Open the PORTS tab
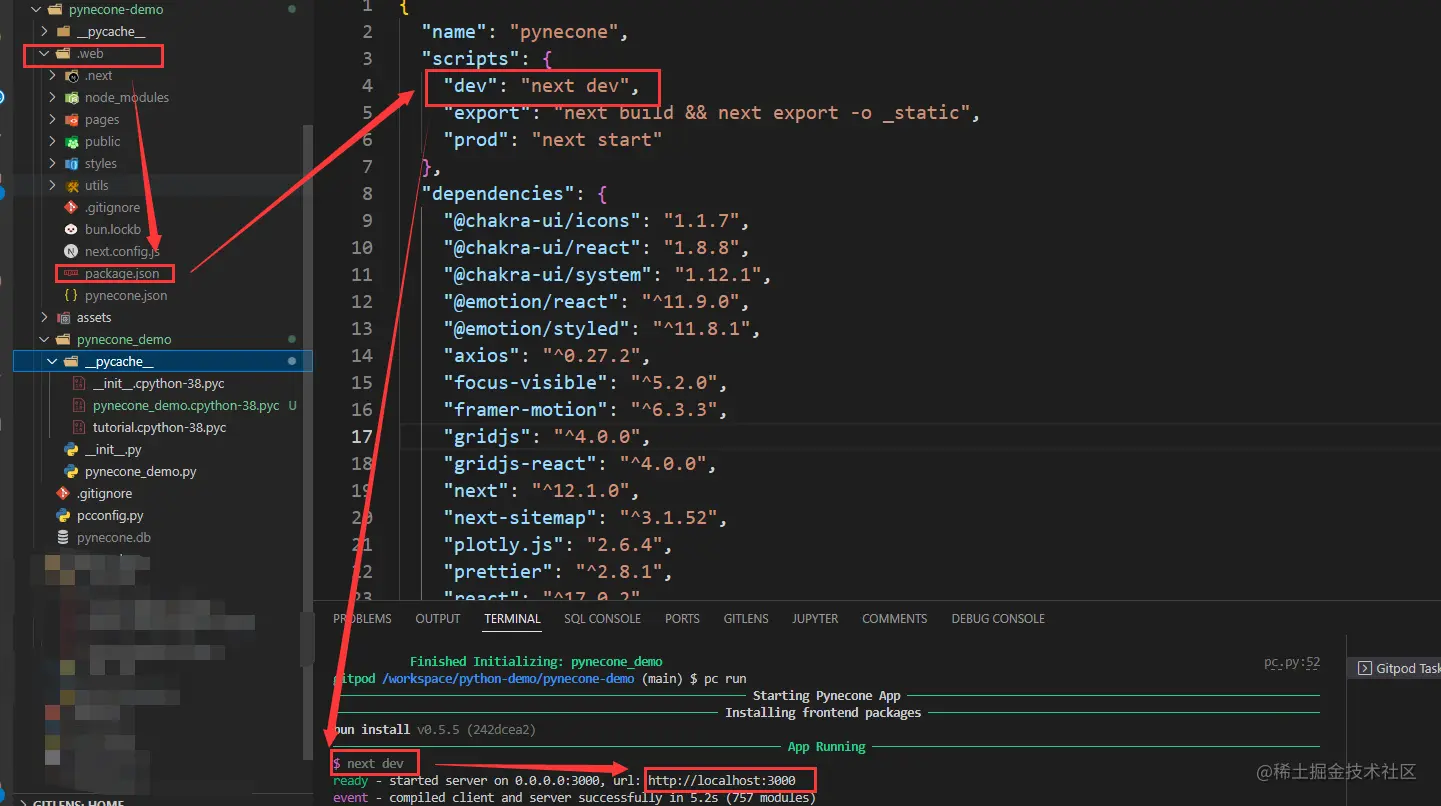 coord(682,619)
